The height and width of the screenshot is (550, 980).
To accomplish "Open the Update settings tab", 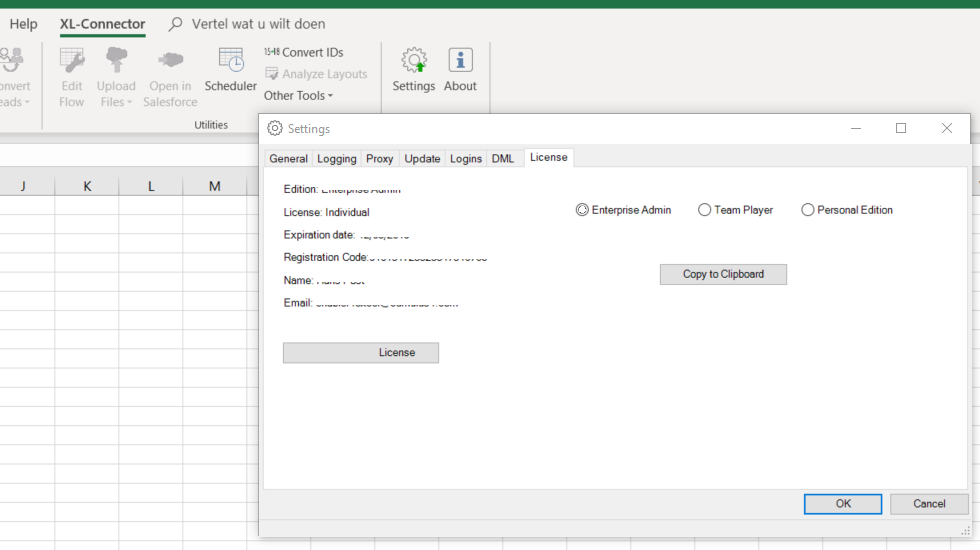I will tap(422, 159).
